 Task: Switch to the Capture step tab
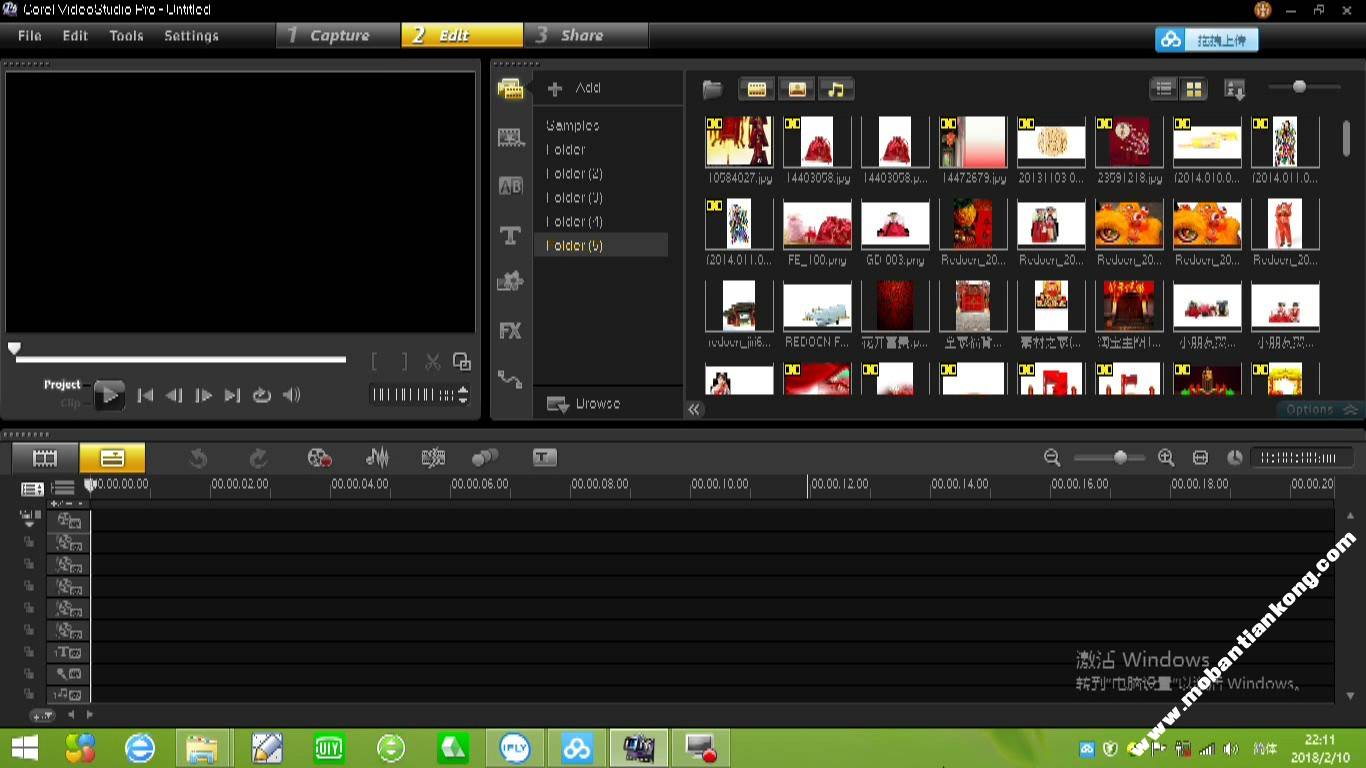338,35
